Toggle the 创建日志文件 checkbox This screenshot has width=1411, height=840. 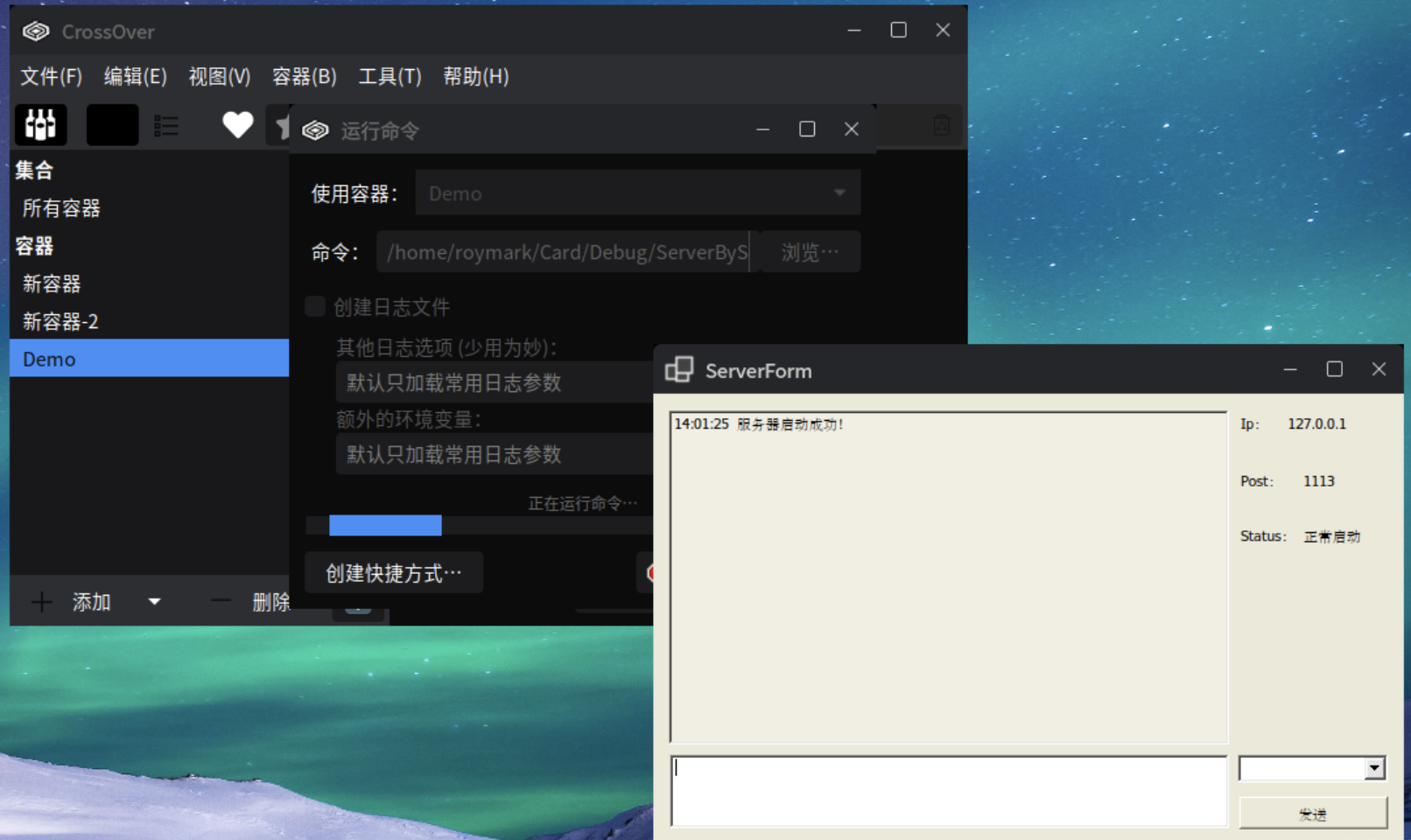(x=315, y=306)
